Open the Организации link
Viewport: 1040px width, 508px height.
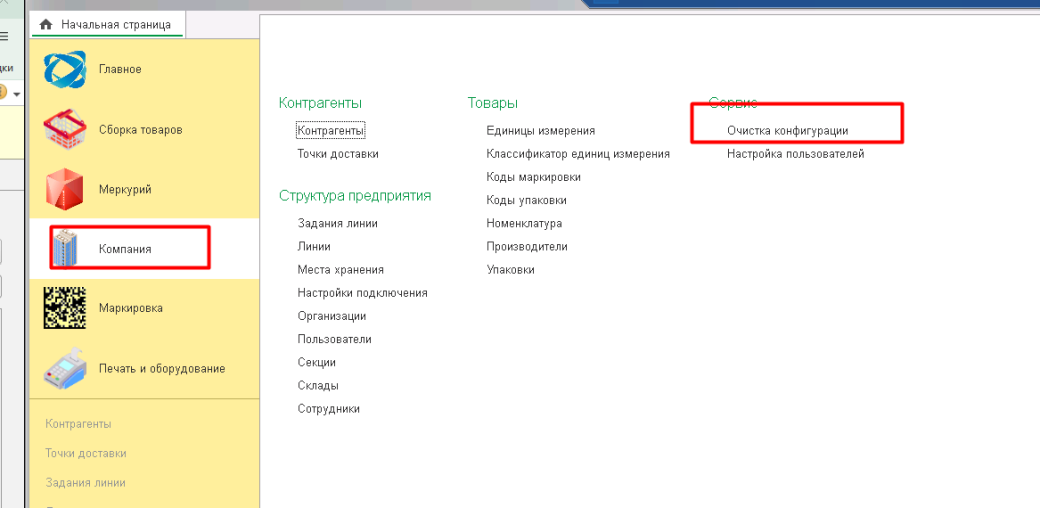coord(332,316)
